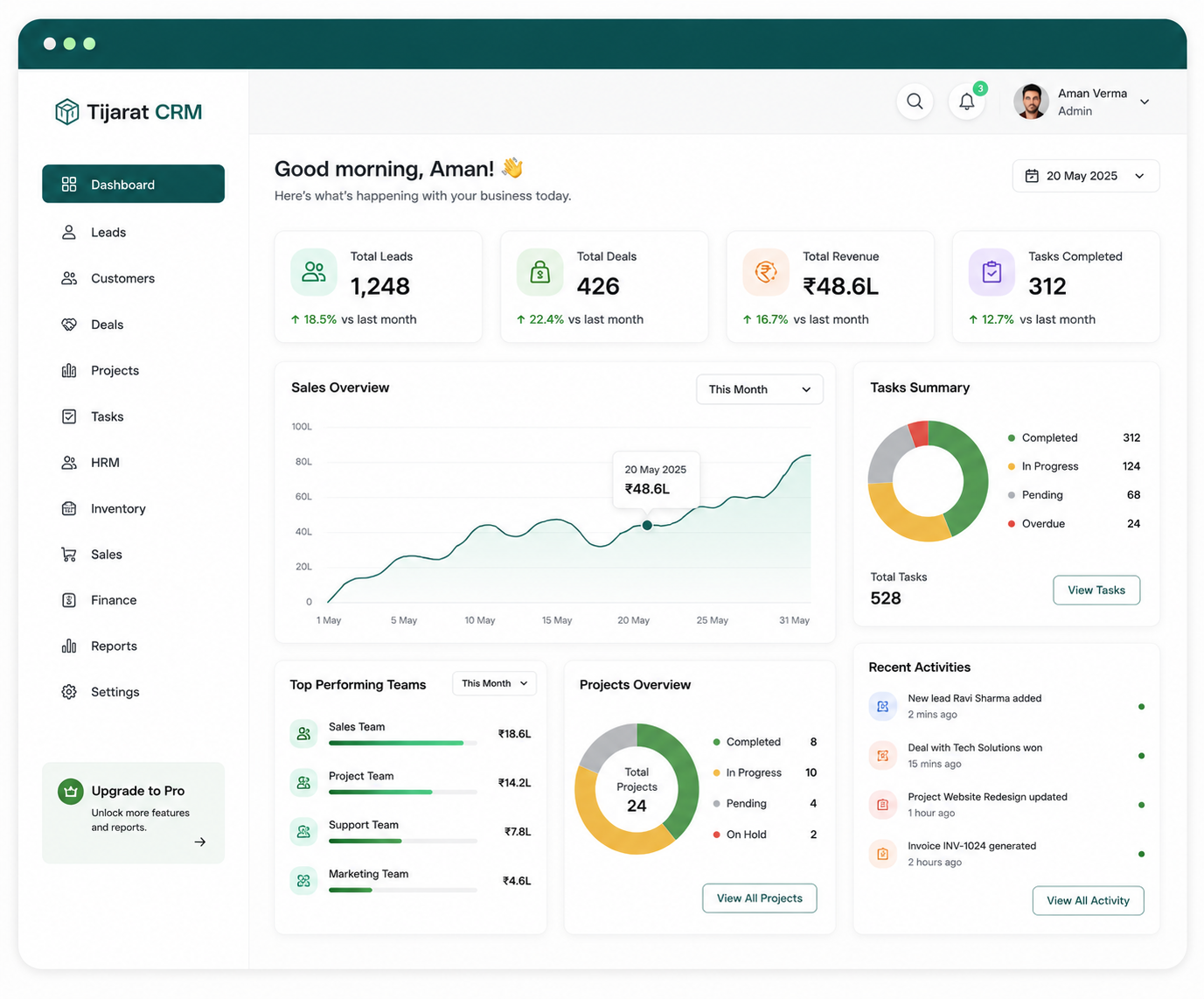Click the Tijarat CRM cube logo
The height and width of the screenshot is (999, 1204).
click(x=67, y=112)
